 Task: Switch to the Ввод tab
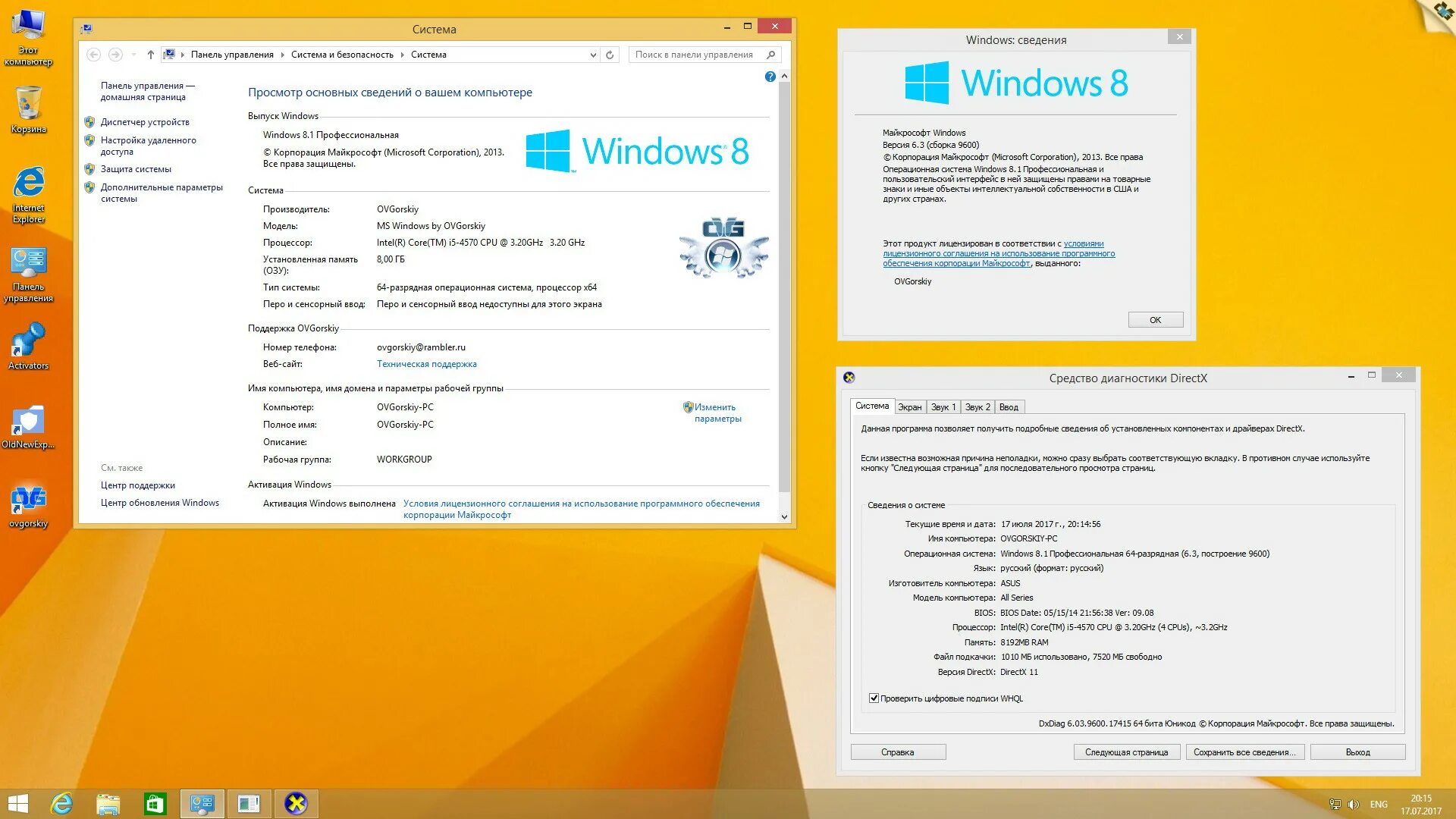(x=1009, y=407)
